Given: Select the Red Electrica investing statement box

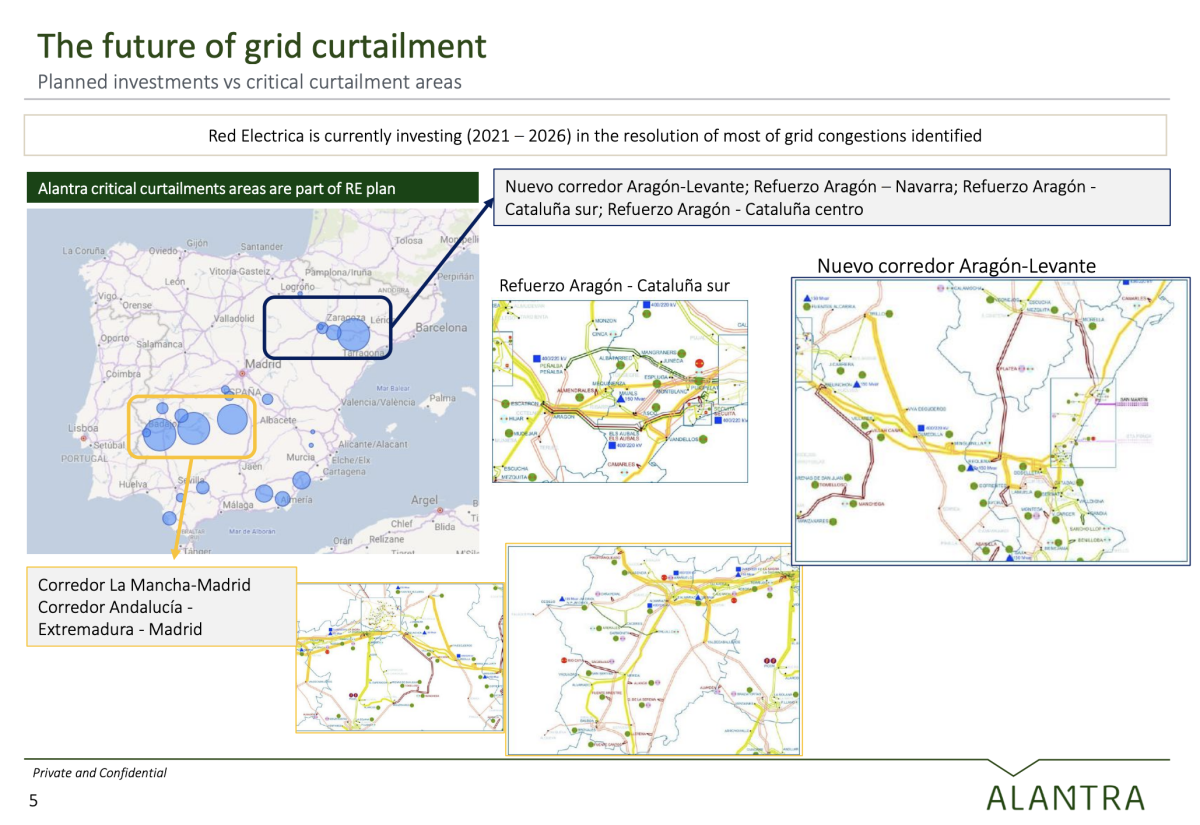Looking at the screenshot, I should point(595,135).
